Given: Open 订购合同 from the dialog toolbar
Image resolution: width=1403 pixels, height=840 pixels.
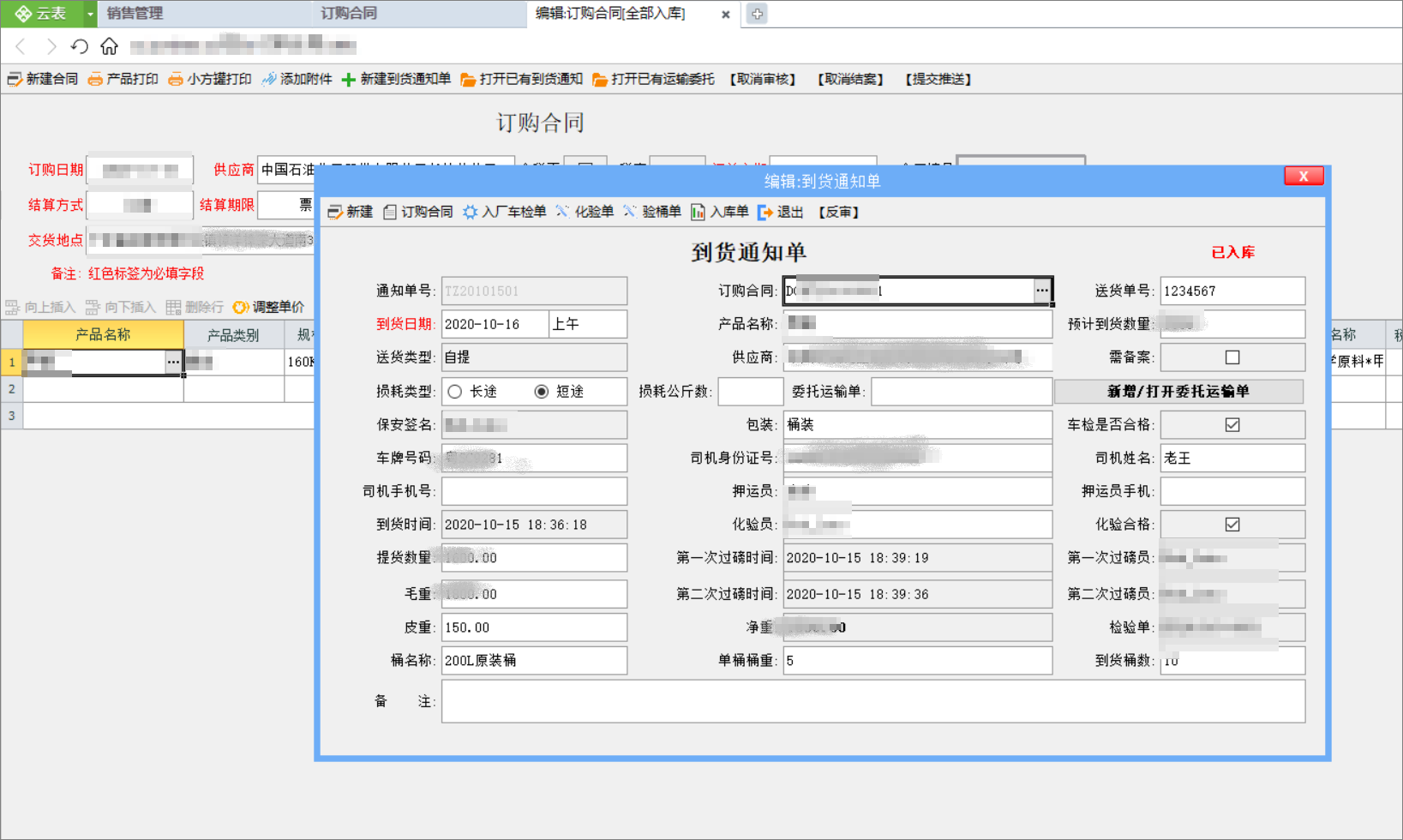Looking at the screenshot, I should [418, 212].
